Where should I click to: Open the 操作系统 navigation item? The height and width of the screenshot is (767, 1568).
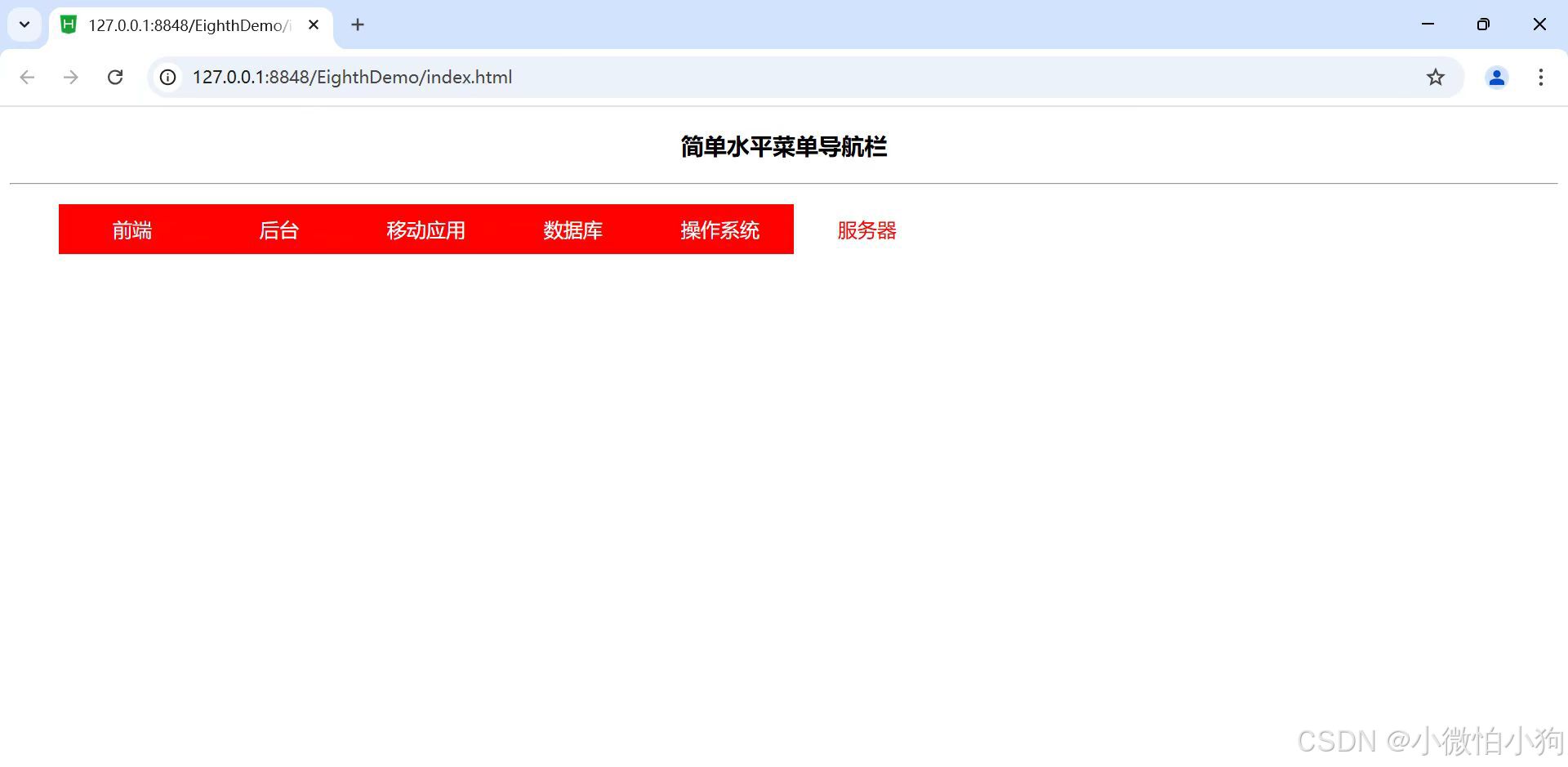720,230
